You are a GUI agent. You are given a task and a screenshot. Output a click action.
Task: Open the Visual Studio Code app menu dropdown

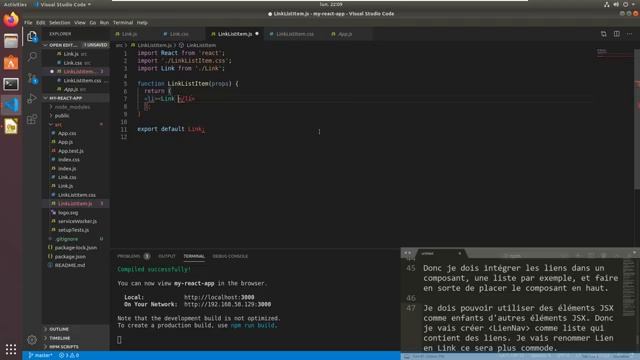62,4
